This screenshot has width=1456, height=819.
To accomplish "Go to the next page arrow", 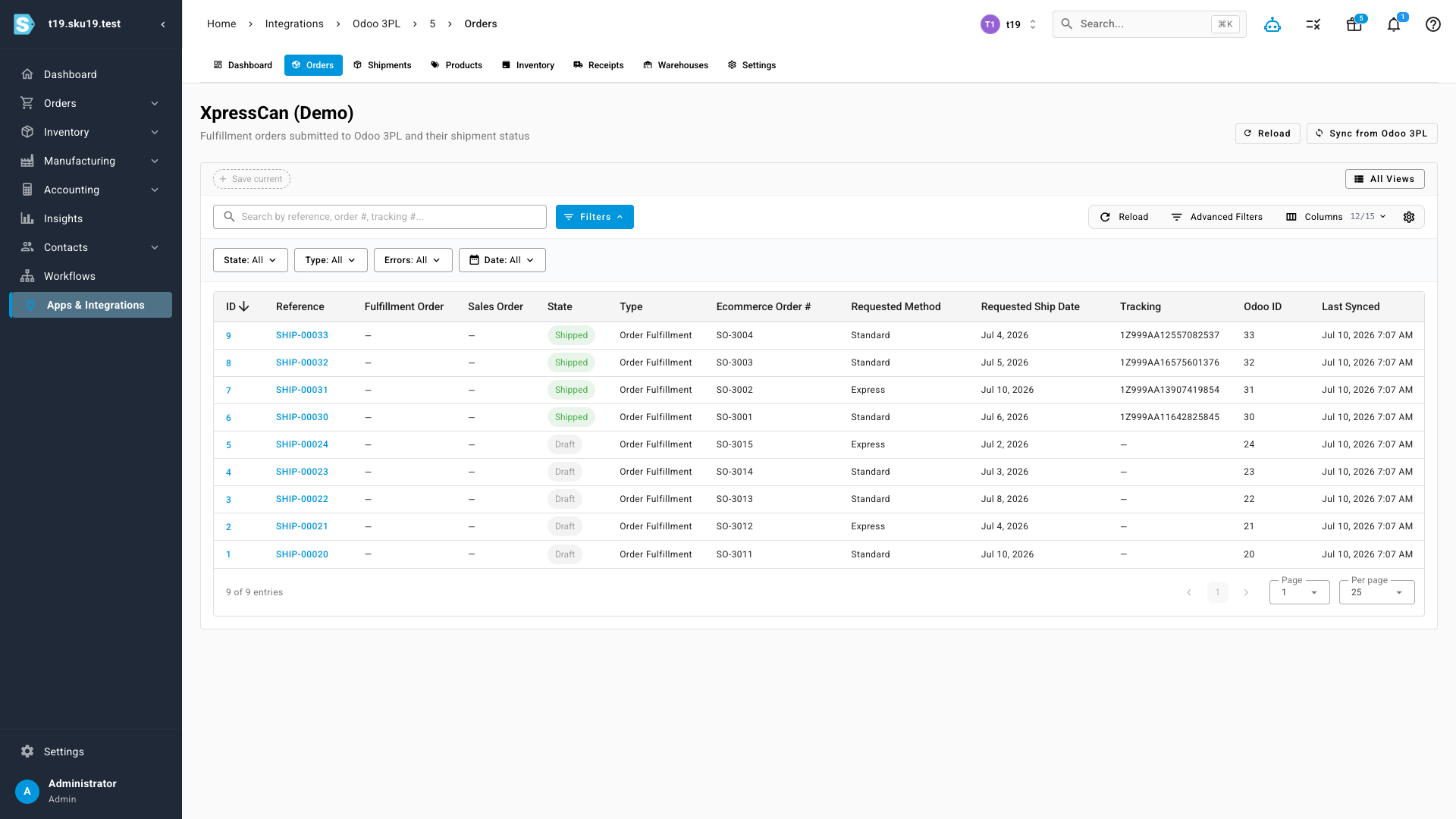I will (x=1246, y=592).
